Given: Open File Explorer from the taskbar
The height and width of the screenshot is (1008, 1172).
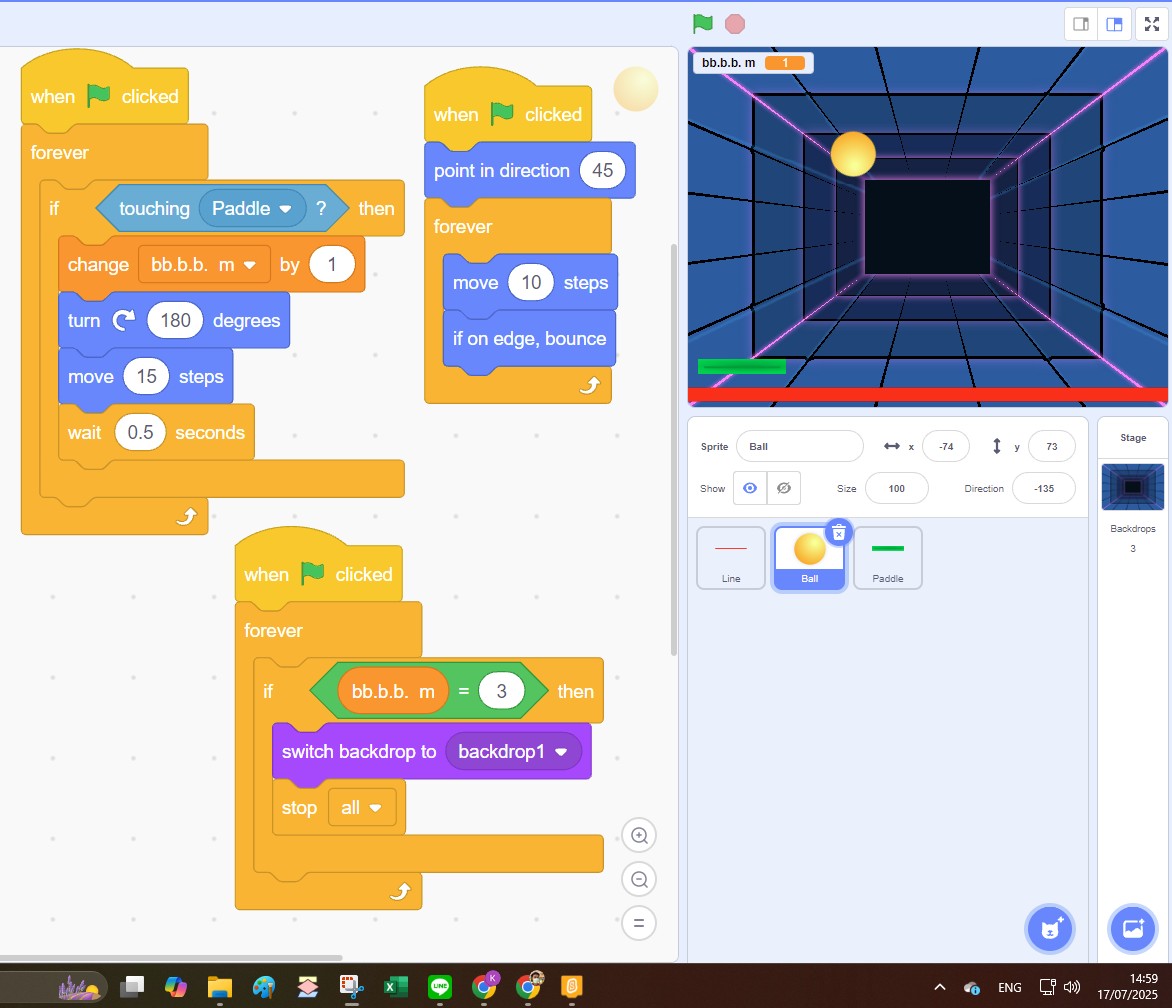Looking at the screenshot, I should coord(220,987).
